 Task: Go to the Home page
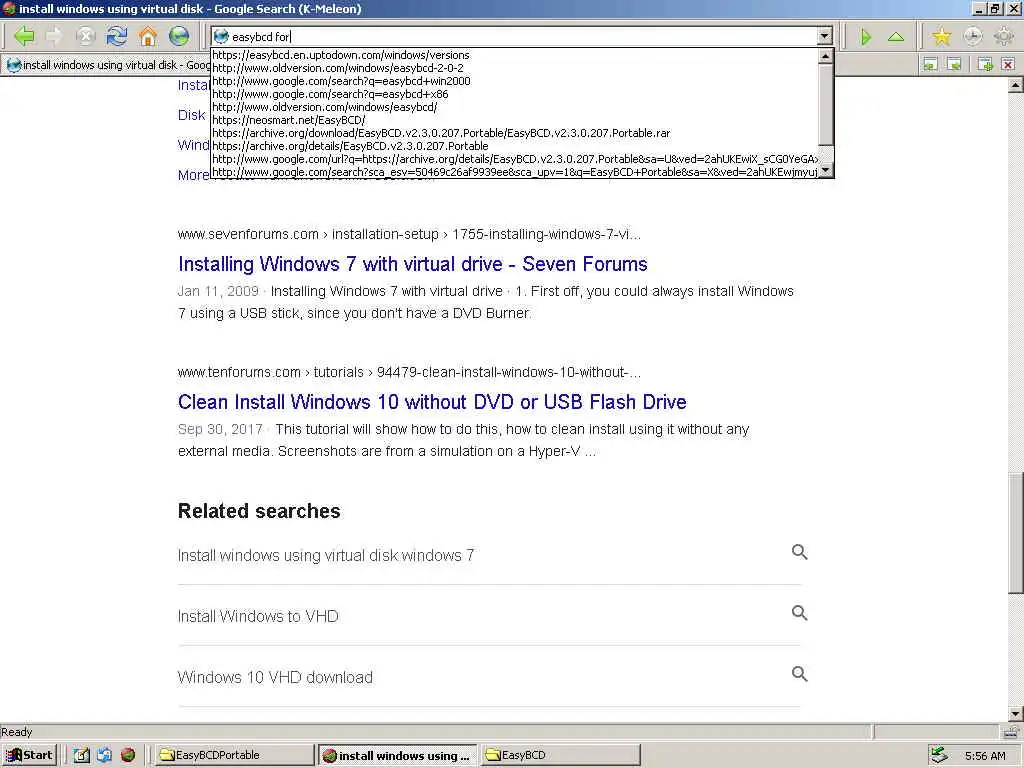coord(148,36)
